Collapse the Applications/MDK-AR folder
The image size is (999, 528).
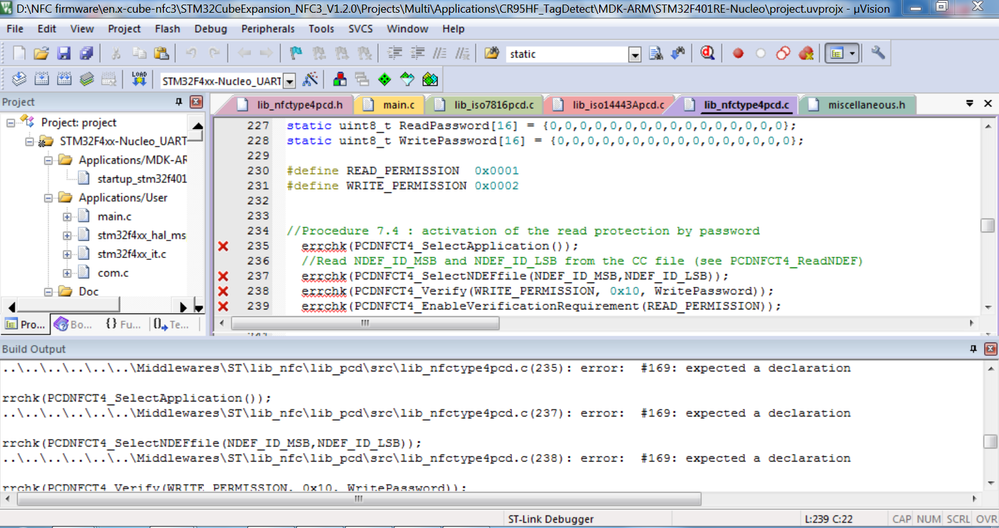pyautogui.click(x=48, y=160)
